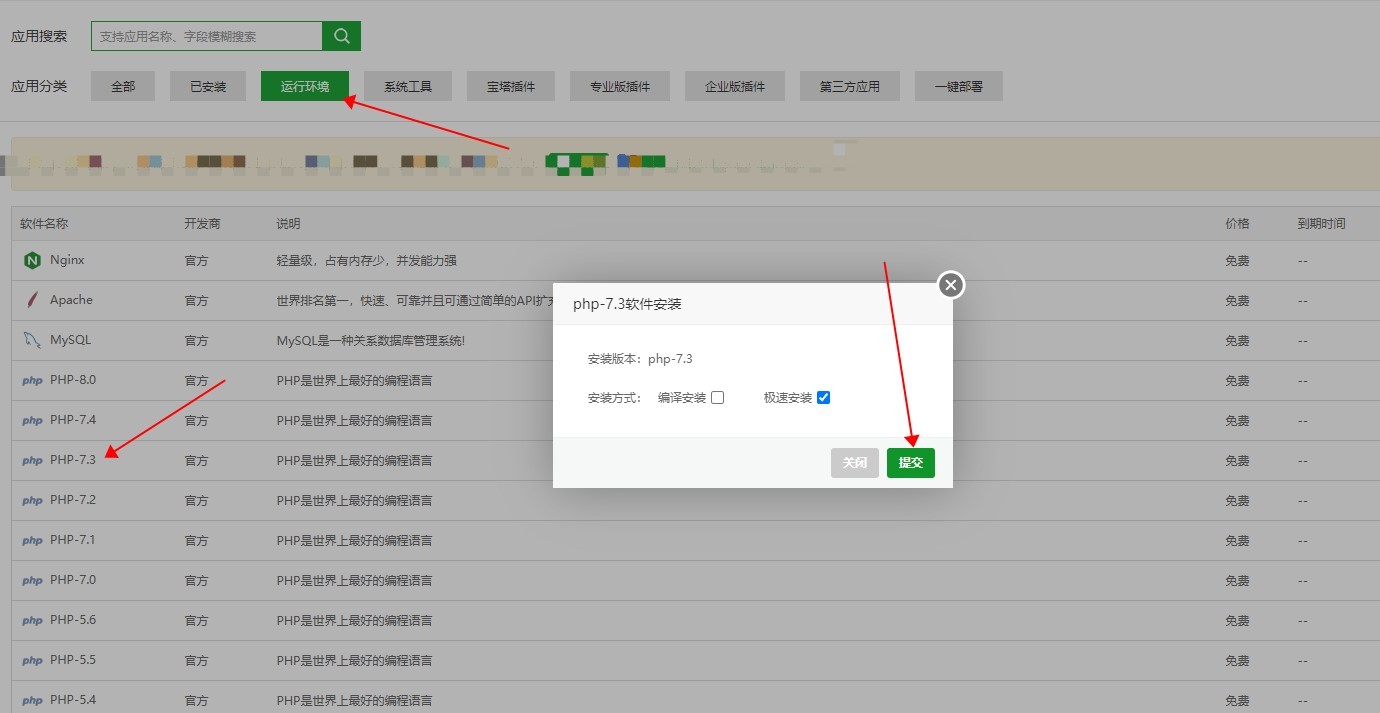Click the PHP-7.3 software name

73,460
